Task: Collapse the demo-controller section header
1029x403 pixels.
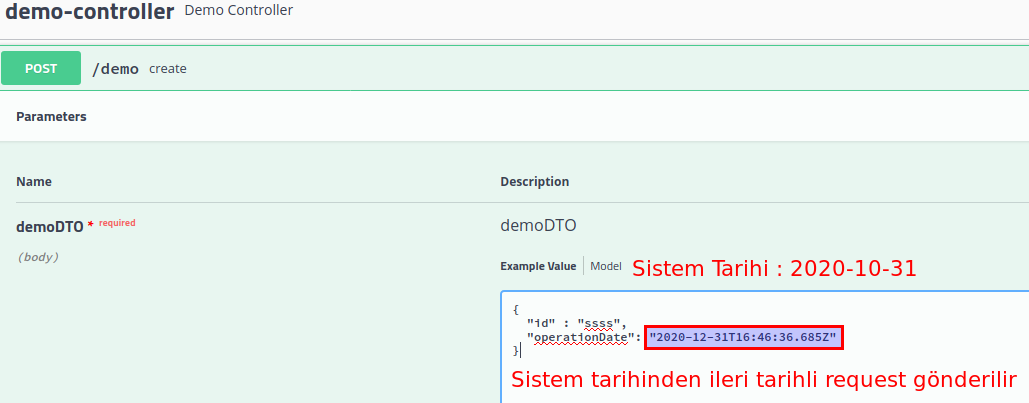Action: coord(90,12)
